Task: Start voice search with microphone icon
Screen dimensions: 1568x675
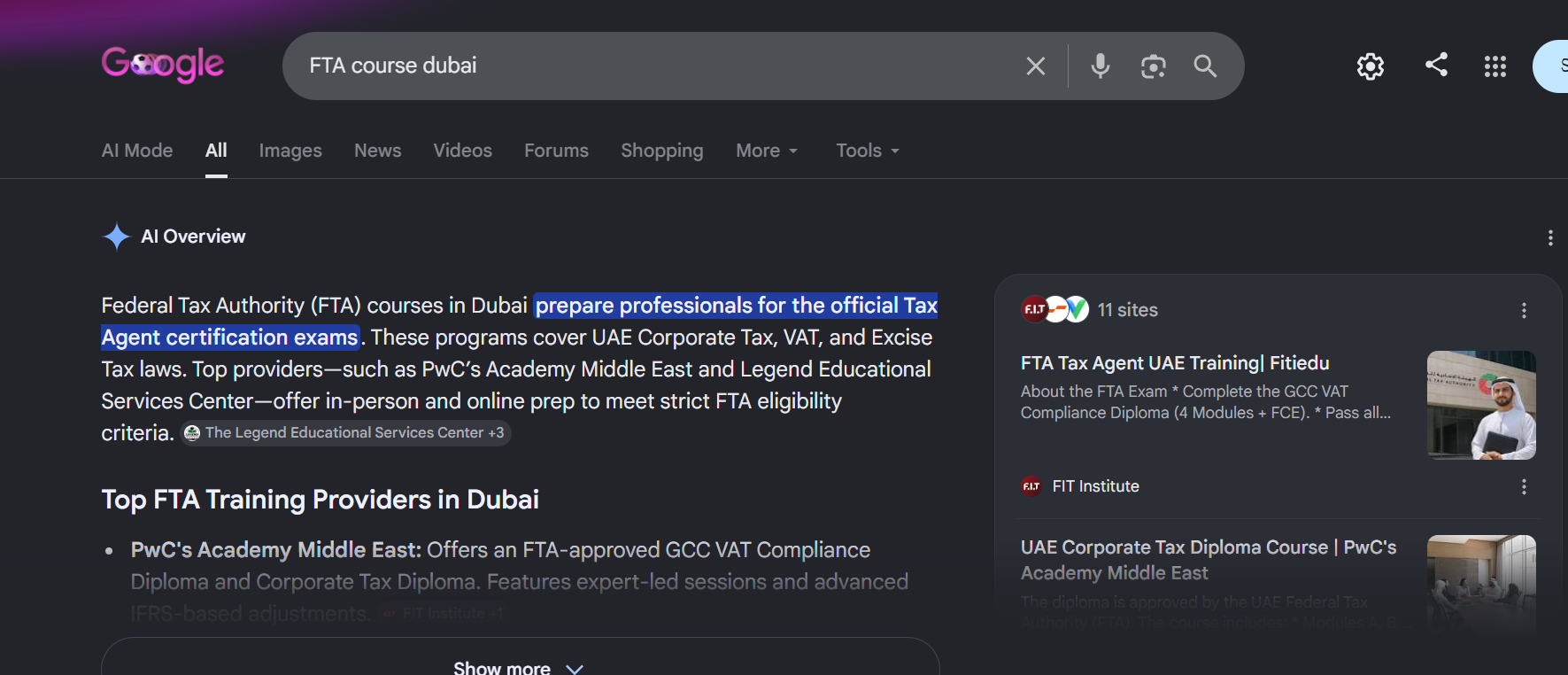Action: pos(1100,66)
